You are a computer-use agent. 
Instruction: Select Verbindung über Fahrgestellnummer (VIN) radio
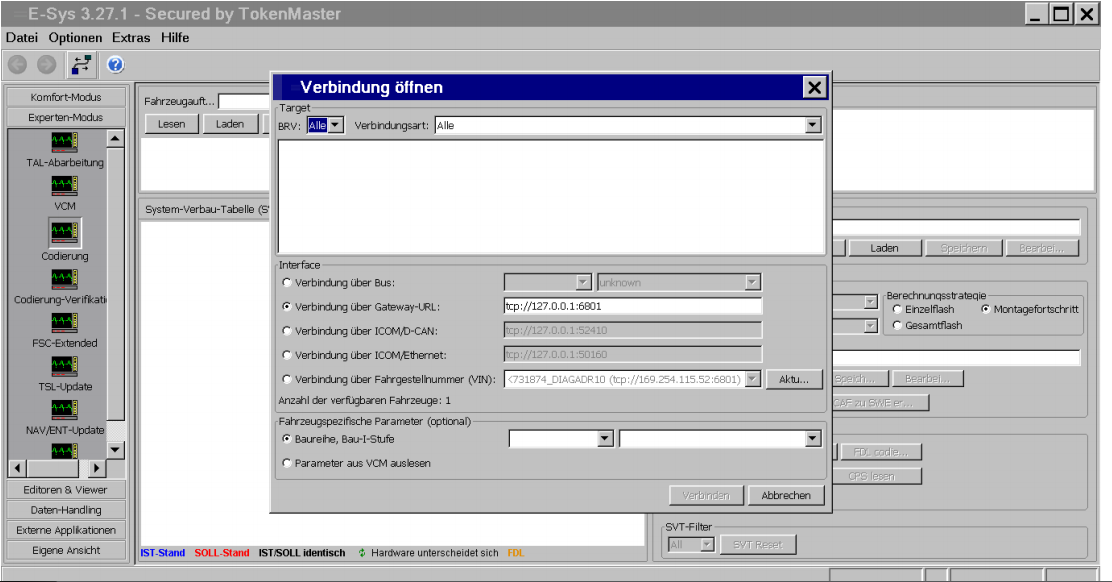click(287, 379)
